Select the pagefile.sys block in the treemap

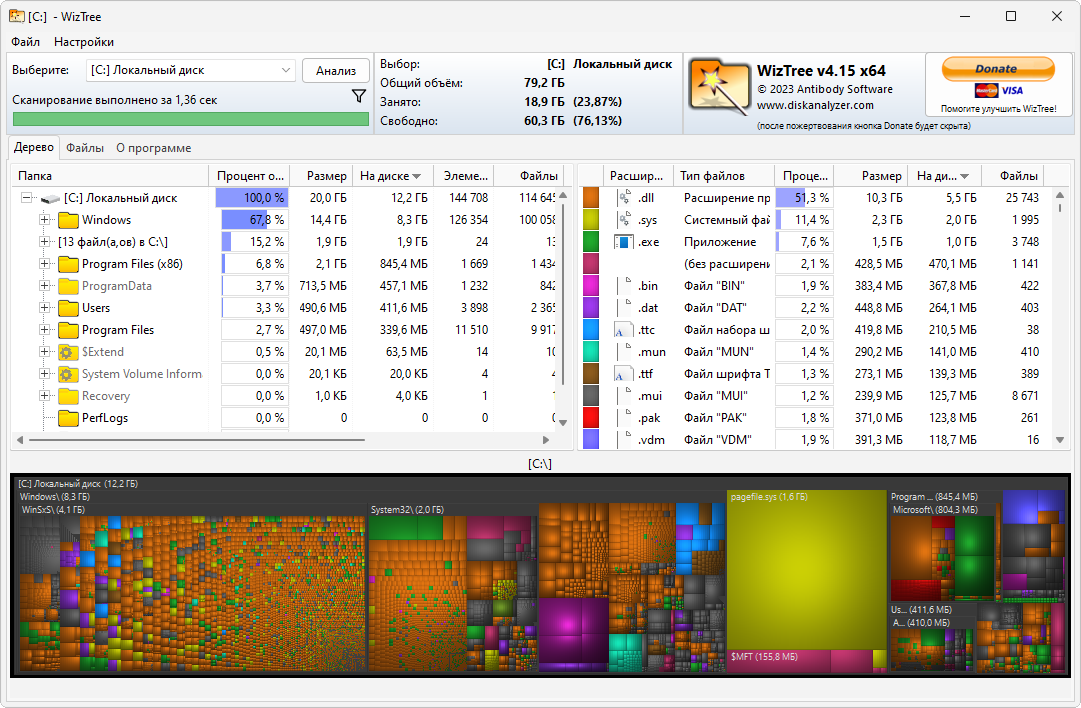pyautogui.click(x=805, y=570)
